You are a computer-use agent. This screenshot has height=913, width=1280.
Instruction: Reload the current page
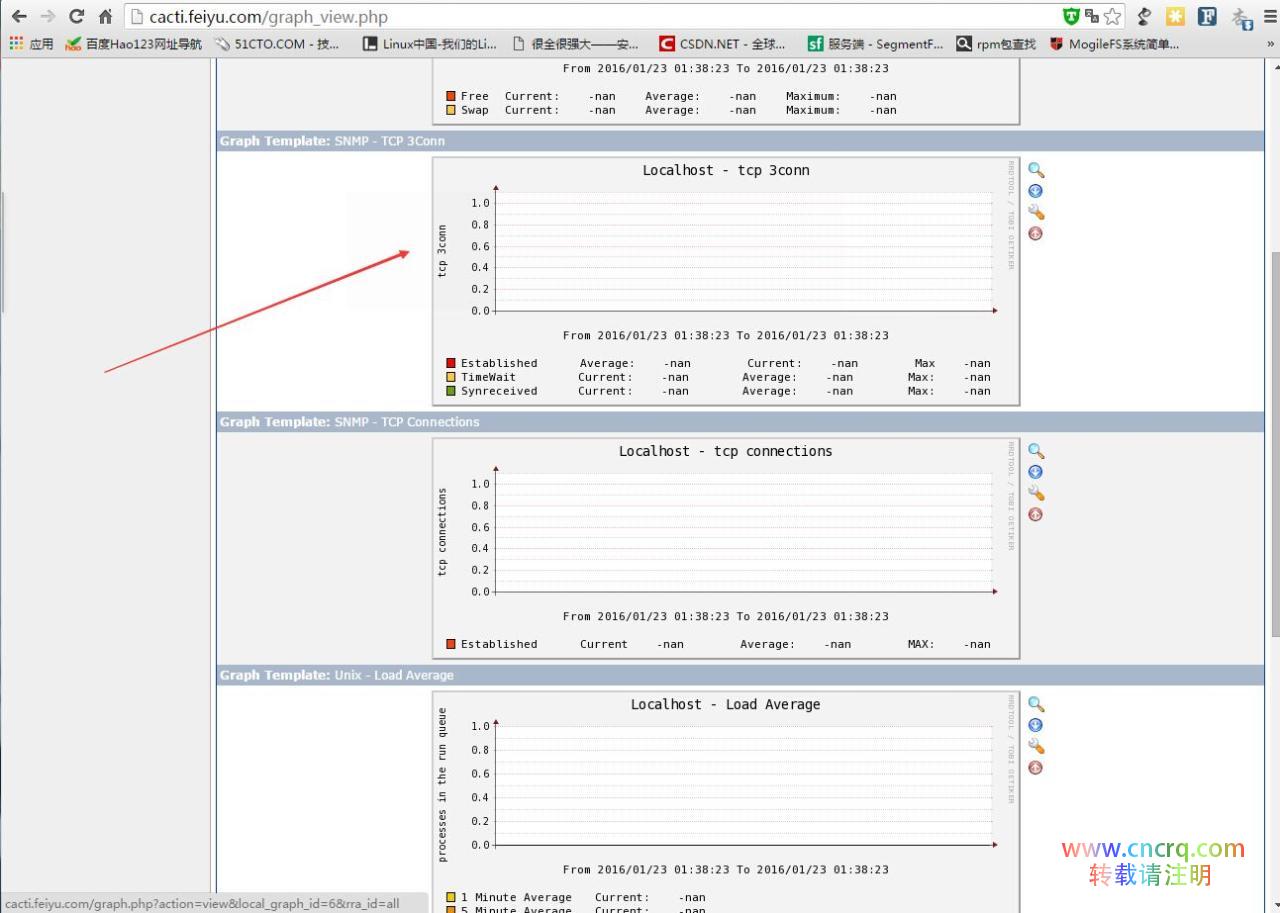click(x=76, y=17)
